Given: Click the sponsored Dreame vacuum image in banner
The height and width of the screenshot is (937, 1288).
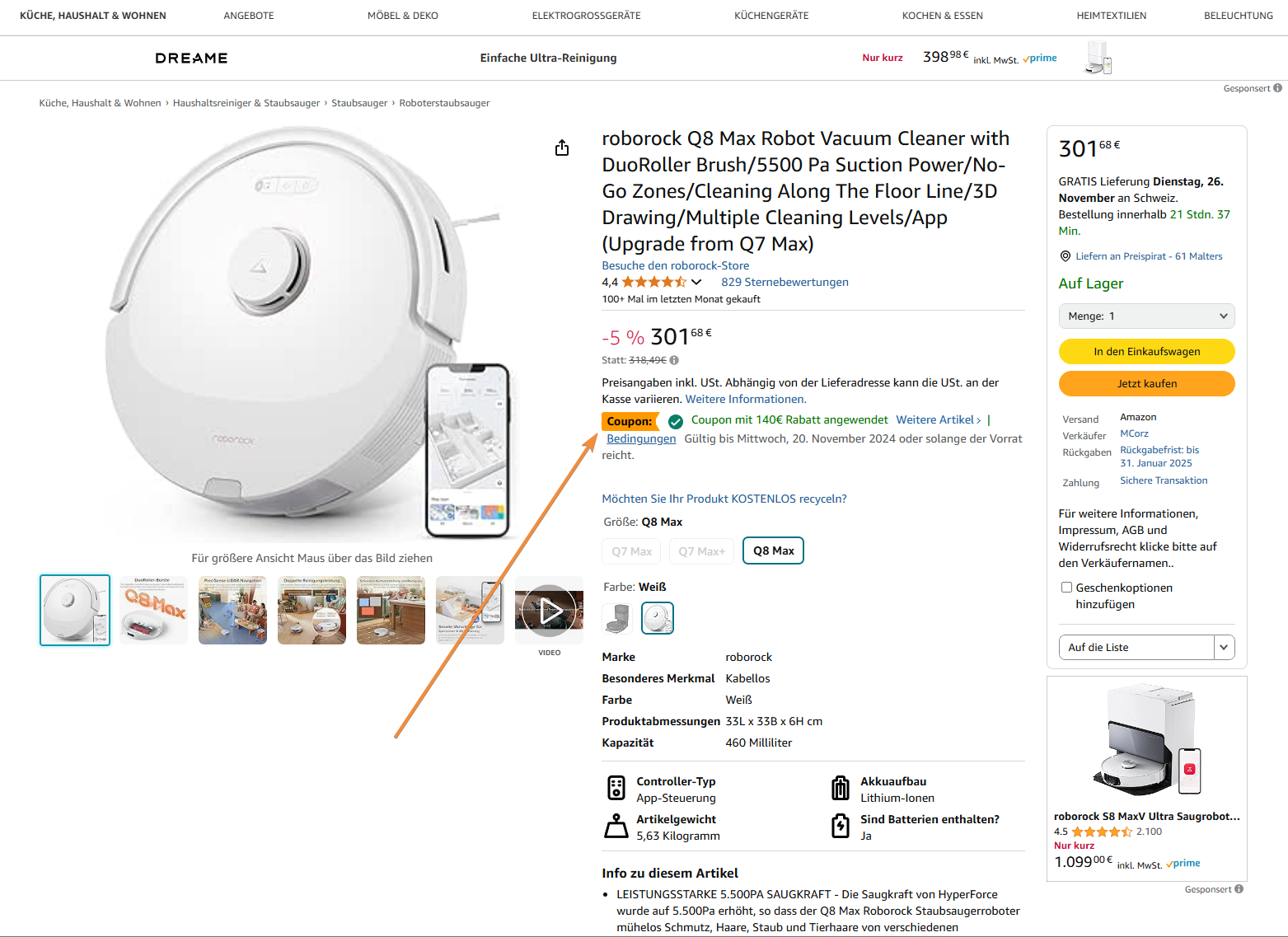Looking at the screenshot, I should [x=1098, y=58].
